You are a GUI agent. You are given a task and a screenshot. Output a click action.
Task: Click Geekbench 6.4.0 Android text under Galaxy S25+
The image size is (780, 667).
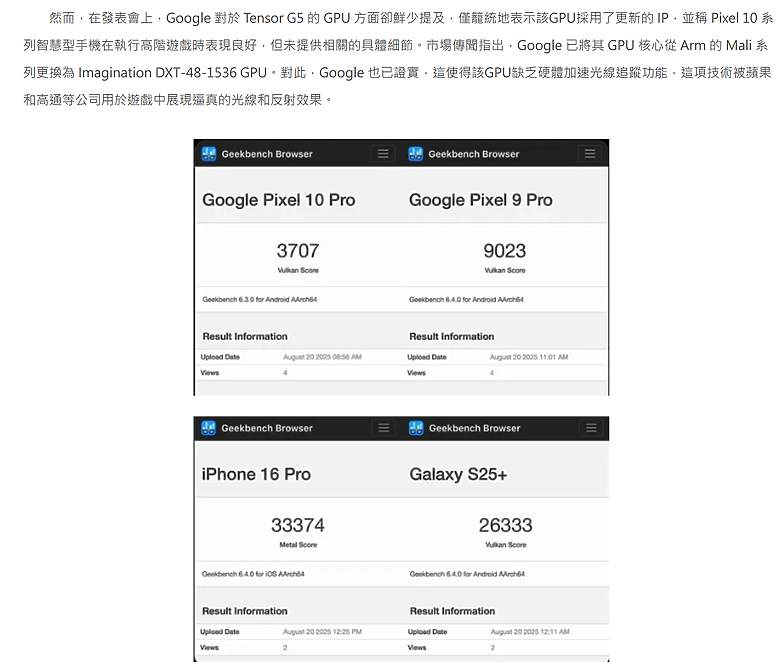[467, 574]
